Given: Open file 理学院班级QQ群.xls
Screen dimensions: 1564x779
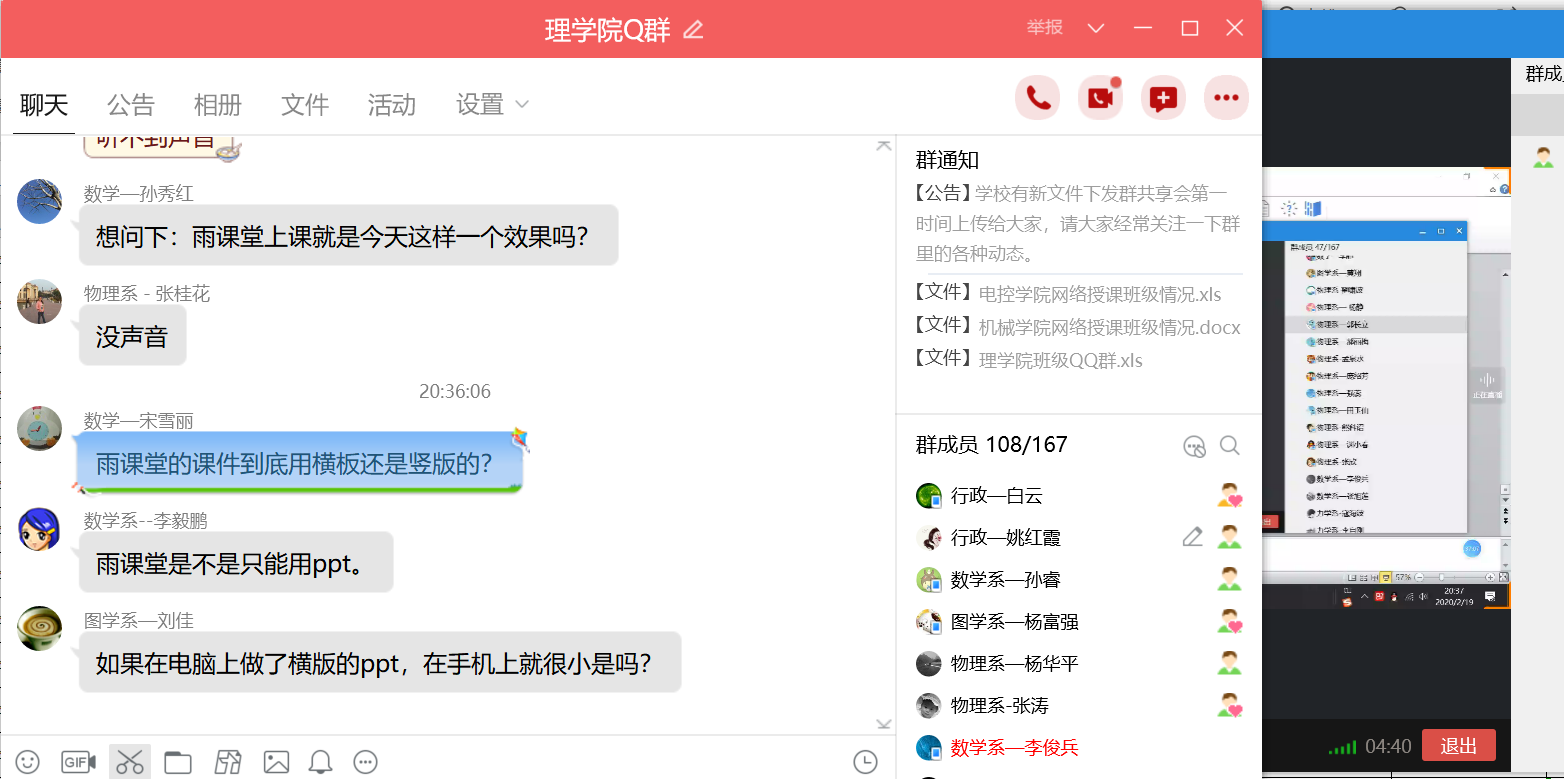Looking at the screenshot, I should click(x=1061, y=361).
